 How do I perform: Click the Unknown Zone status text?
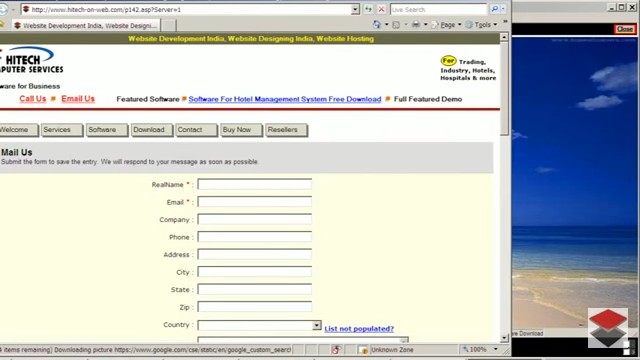pos(392,350)
